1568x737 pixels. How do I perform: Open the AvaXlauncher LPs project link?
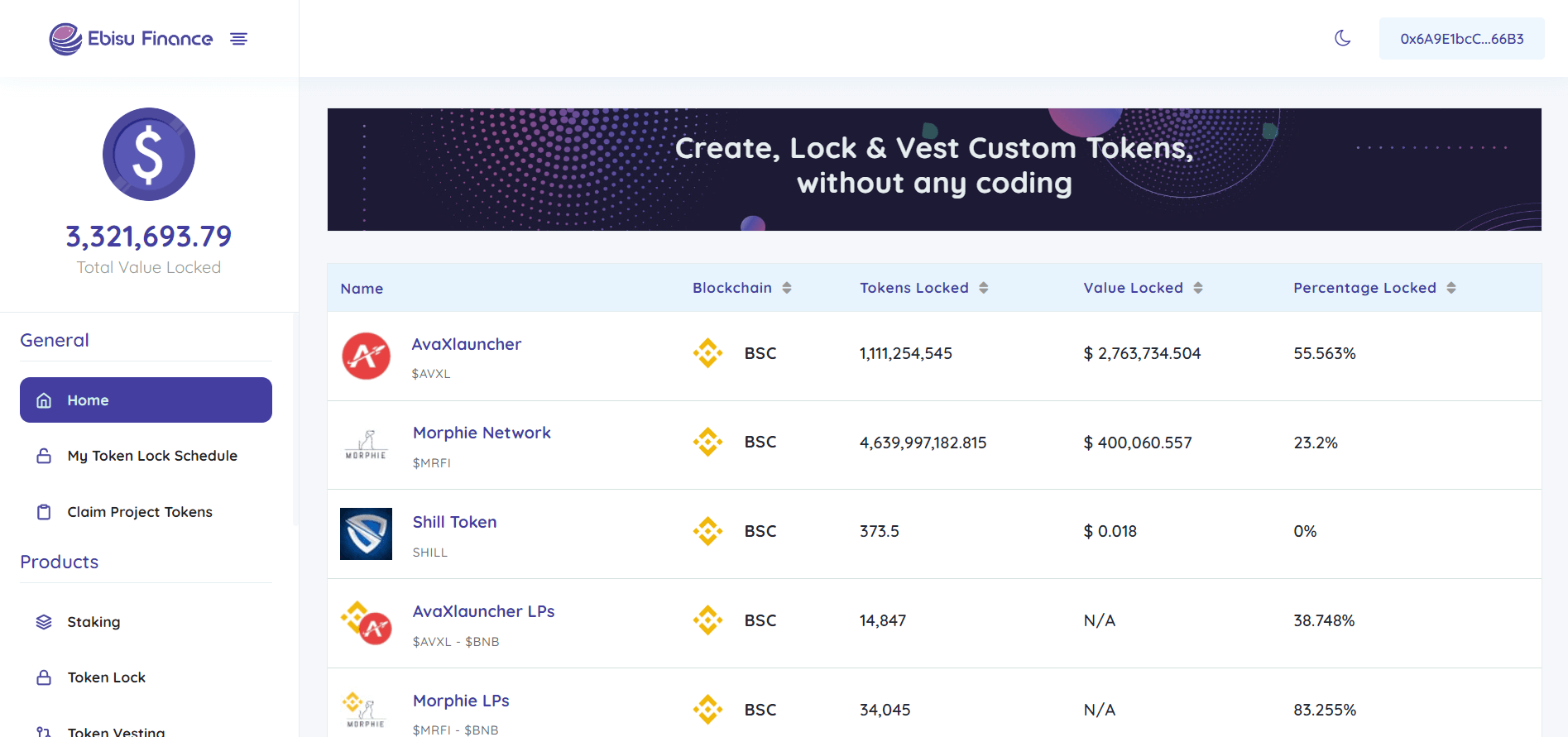click(483, 611)
